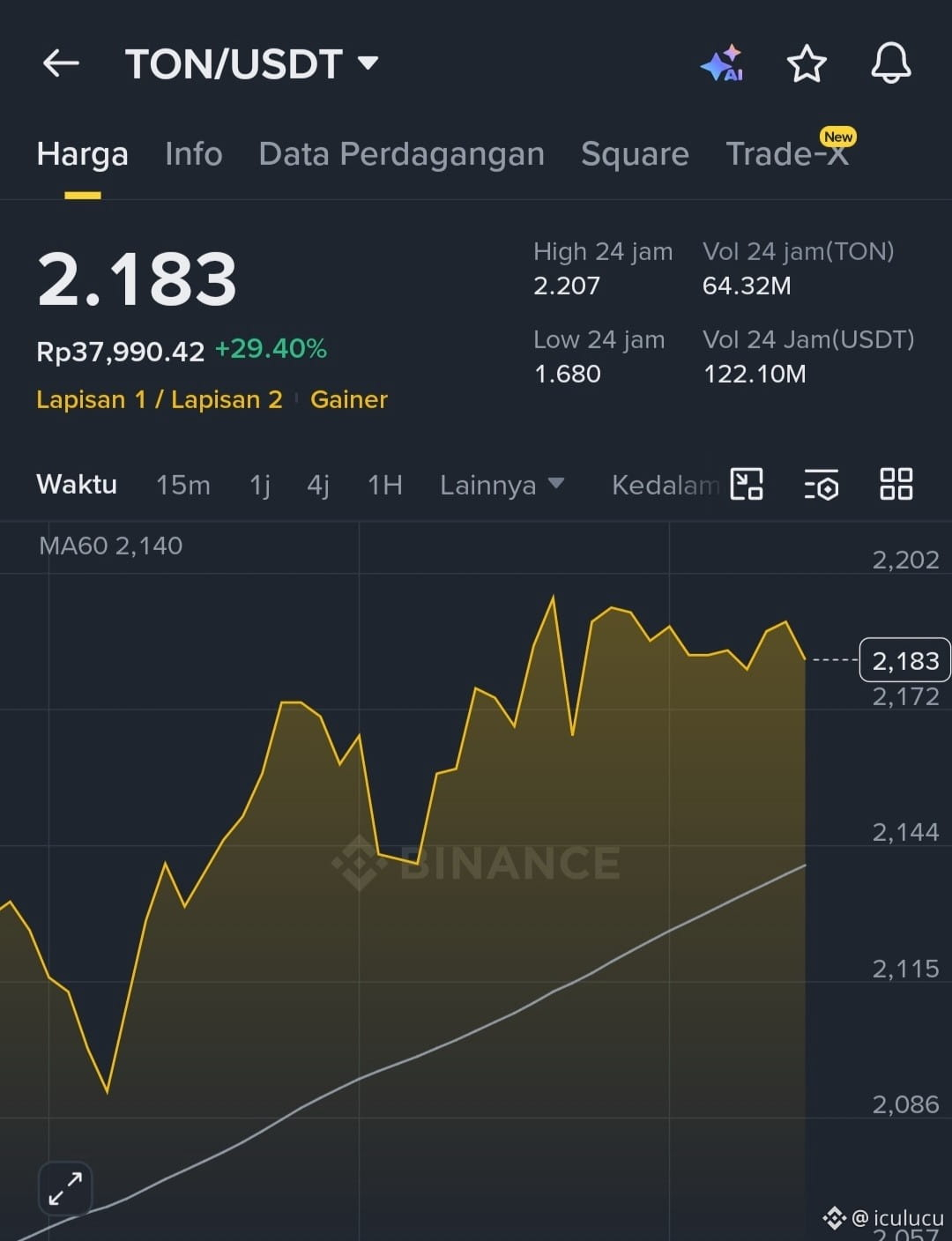Tap the 2,202 price axis label
The image size is (952, 1241).
pyautogui.click(x=905, y=560)
